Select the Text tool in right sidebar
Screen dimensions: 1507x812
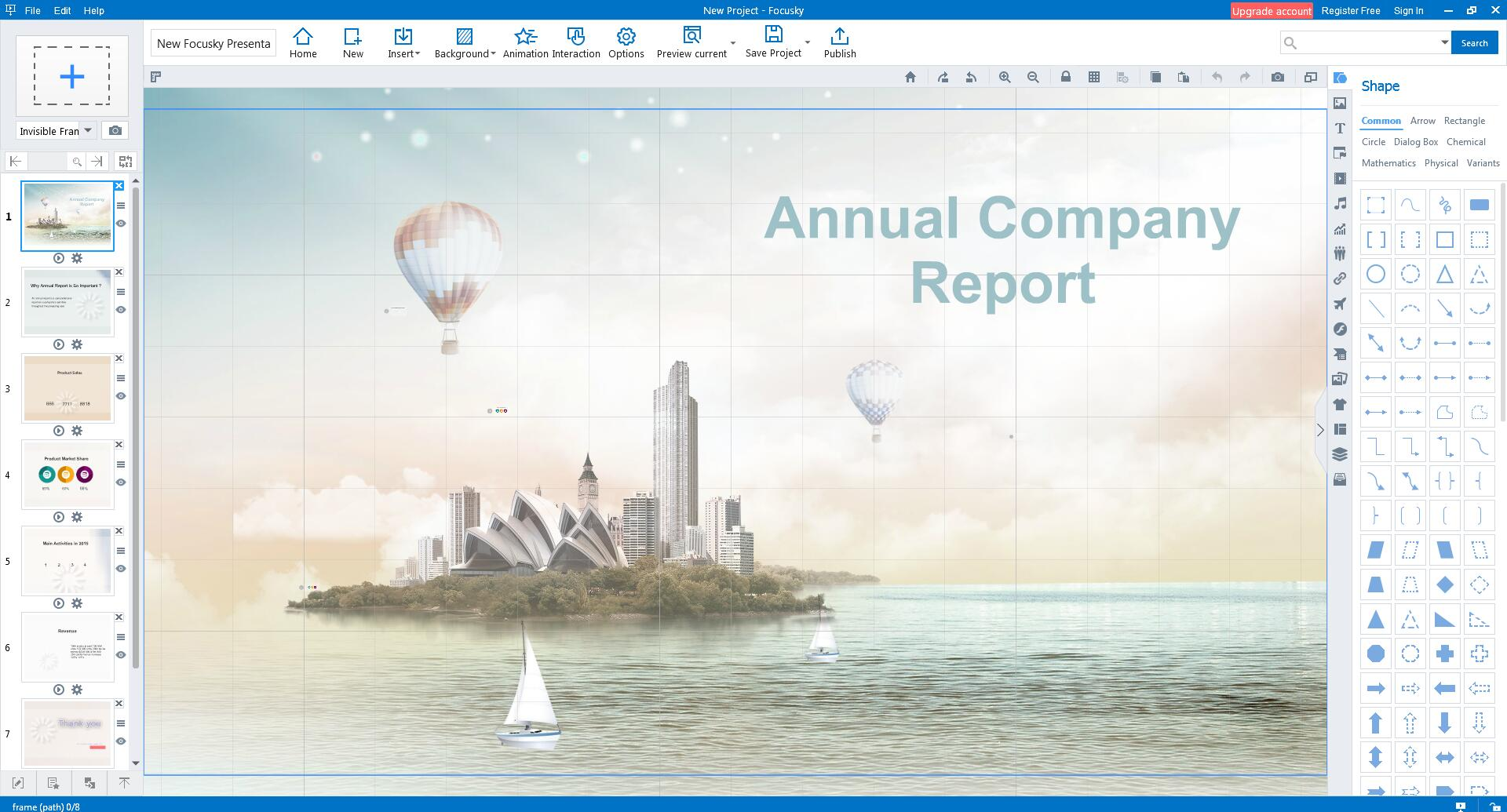pos(1340,129)
